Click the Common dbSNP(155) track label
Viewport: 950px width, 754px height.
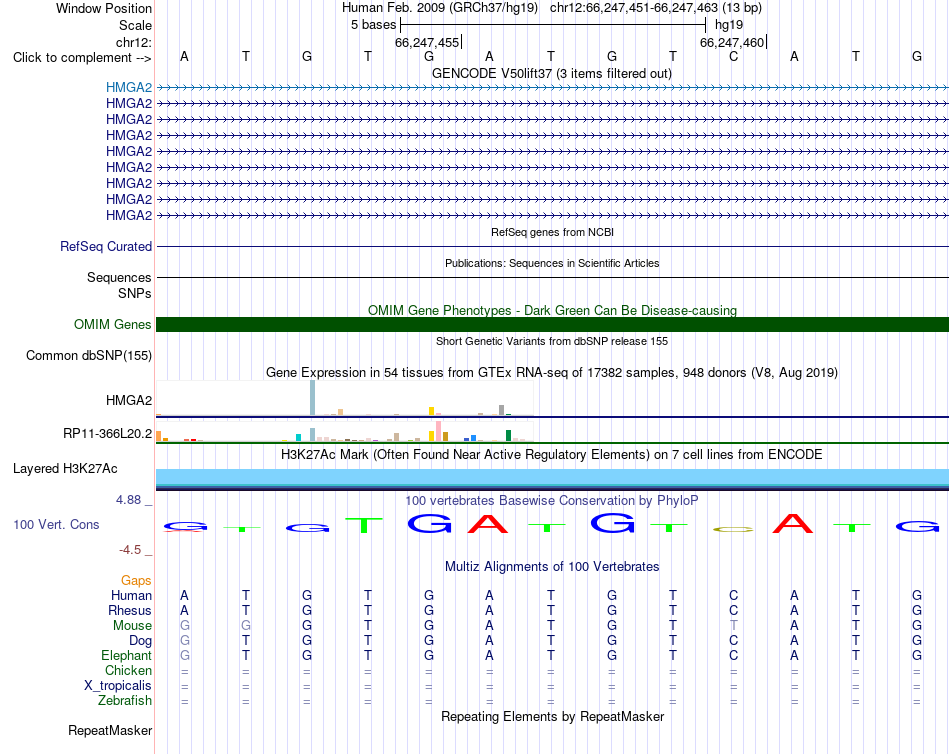pyautogui.click(x=88, y=355)
